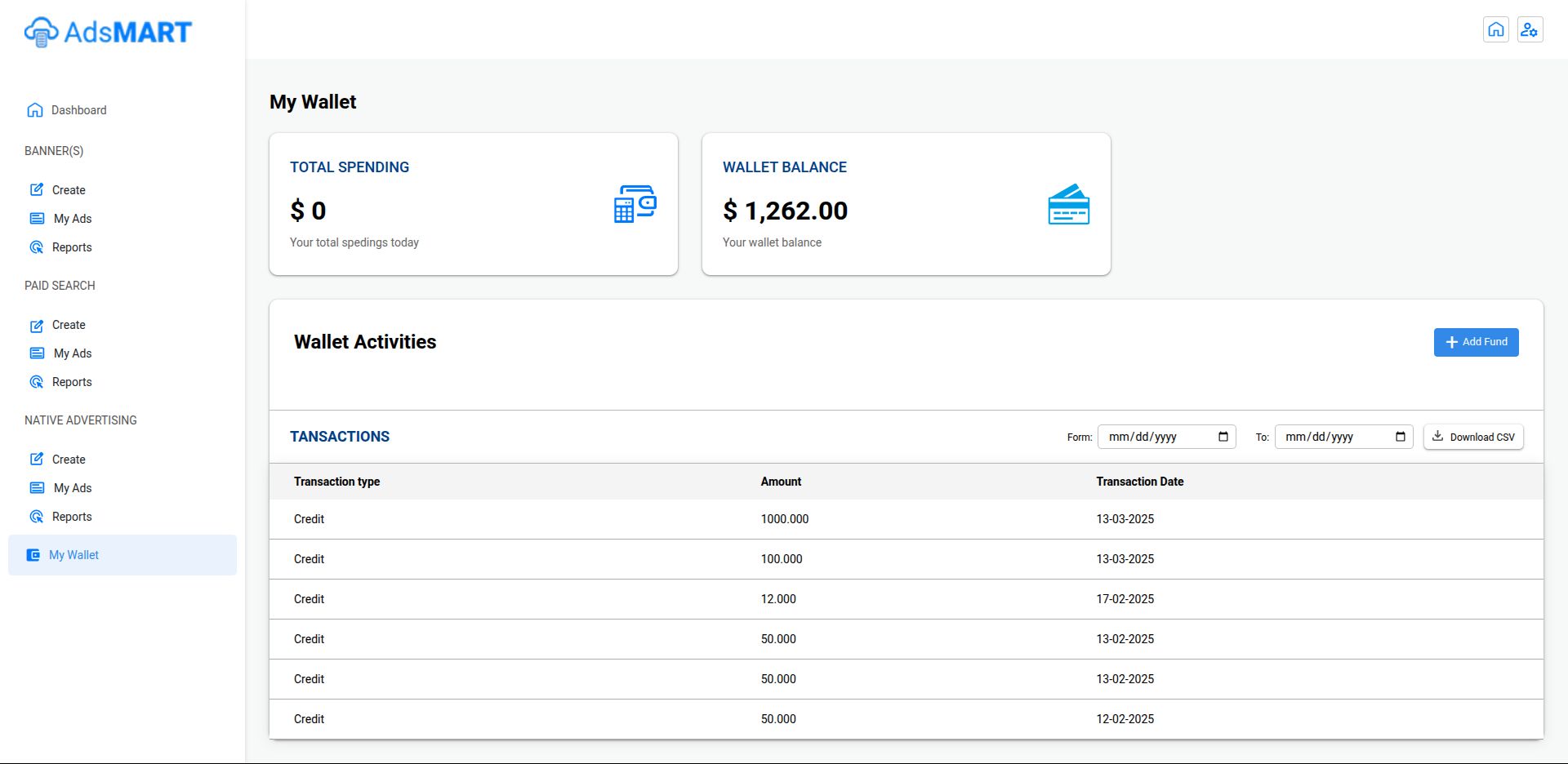Select Create under Native Advertising
The width and height of the screenshot is (1568, 764).
(69, 460)
